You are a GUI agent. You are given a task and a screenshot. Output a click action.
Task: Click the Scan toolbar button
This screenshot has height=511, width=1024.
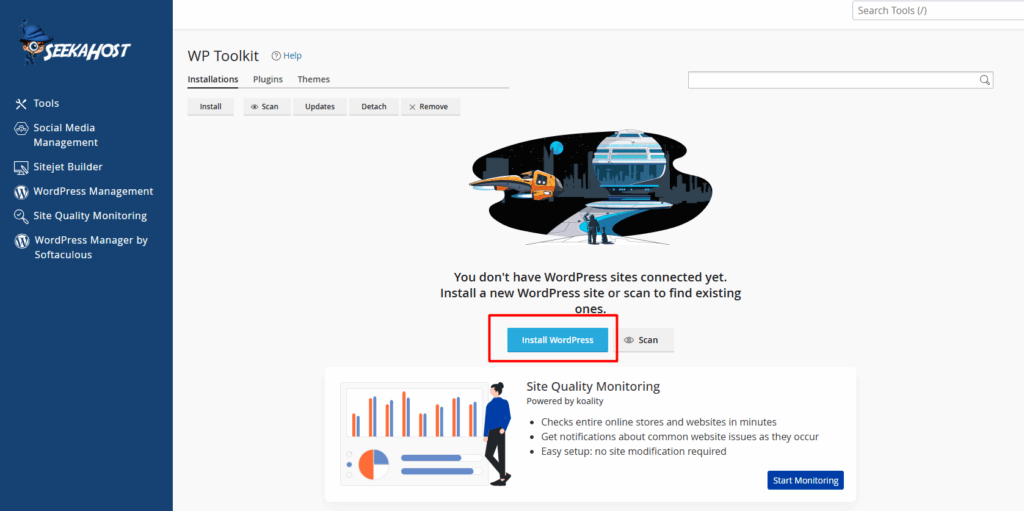pos(265,106)
